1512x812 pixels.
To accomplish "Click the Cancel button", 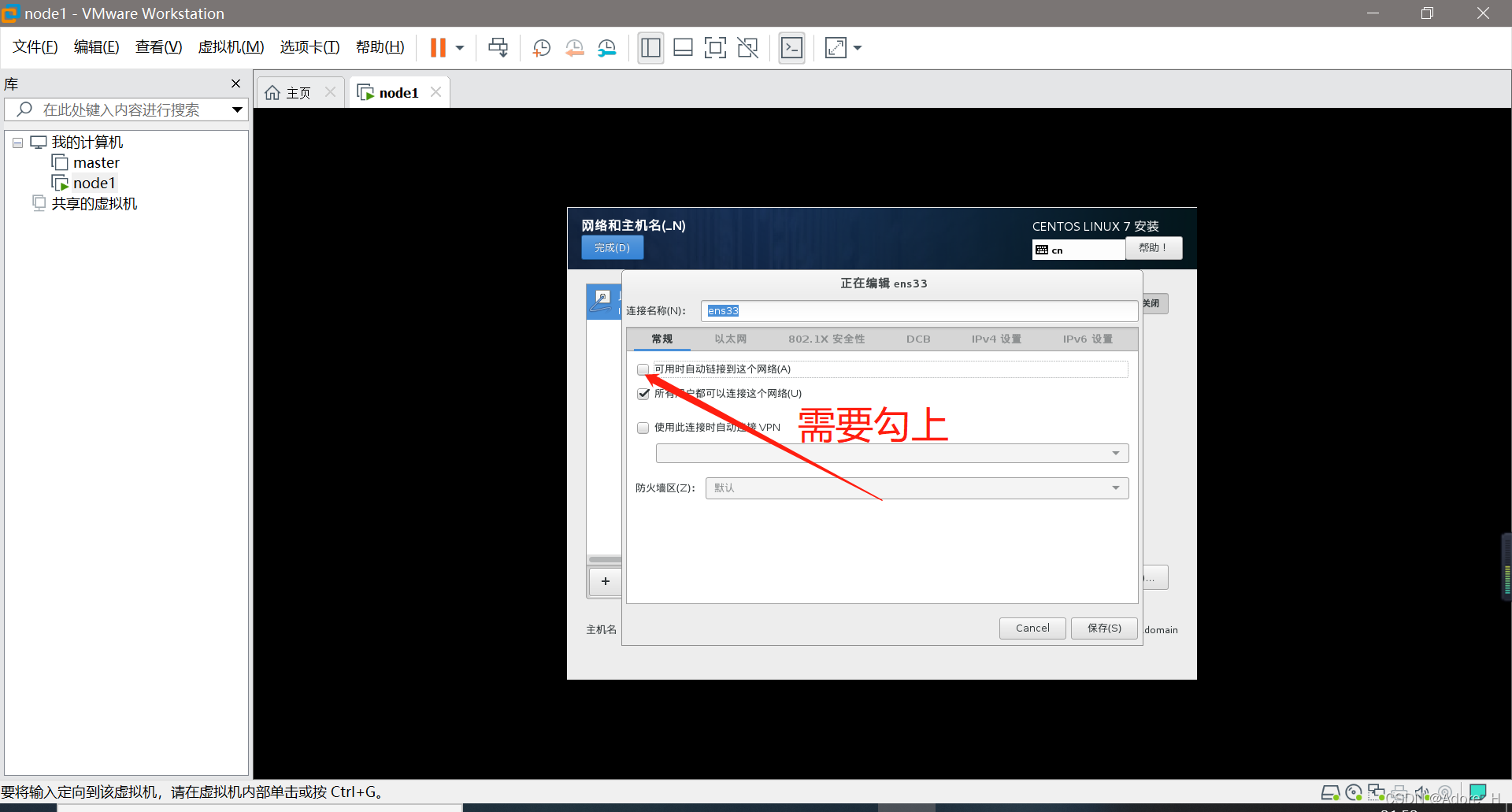I will [1032, 628].
